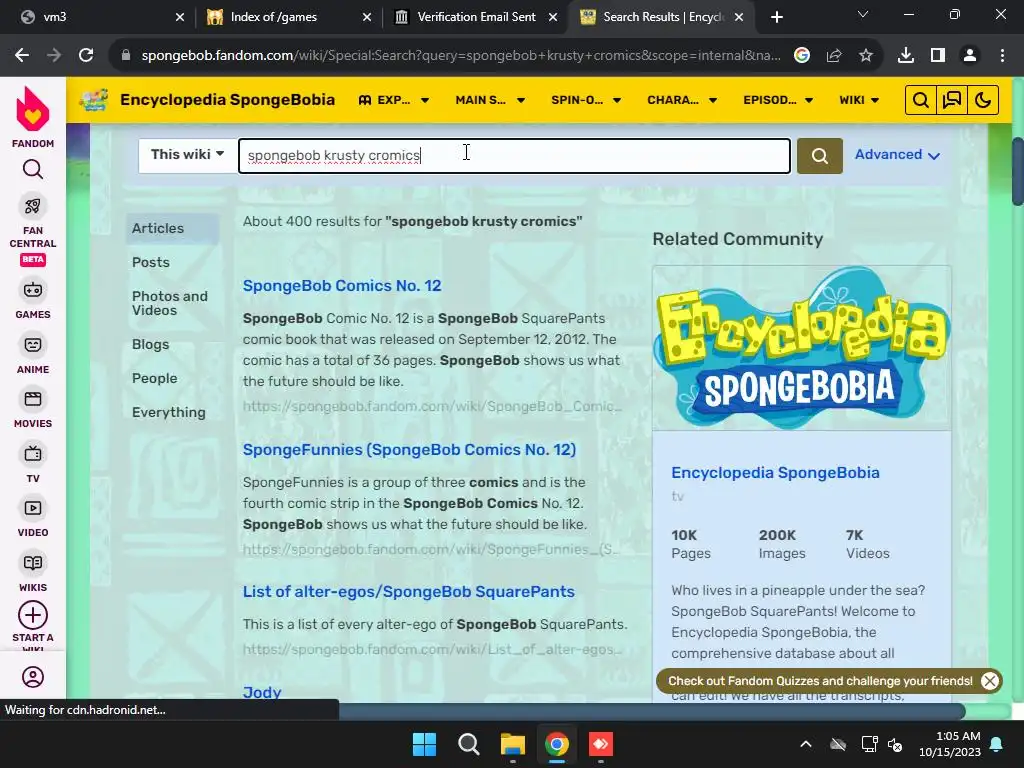Open Chrome three-dot menu
Image resolution: width=1024 pixels, height=768 pixels.
pos(1002,56)
